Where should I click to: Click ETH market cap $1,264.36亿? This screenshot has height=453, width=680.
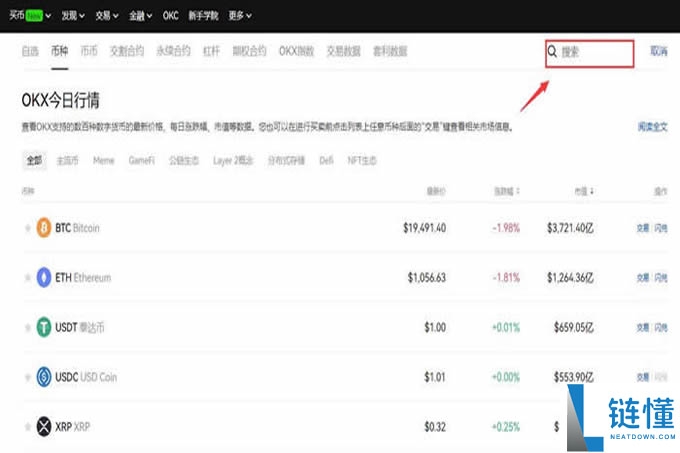[x=570, y=277]
